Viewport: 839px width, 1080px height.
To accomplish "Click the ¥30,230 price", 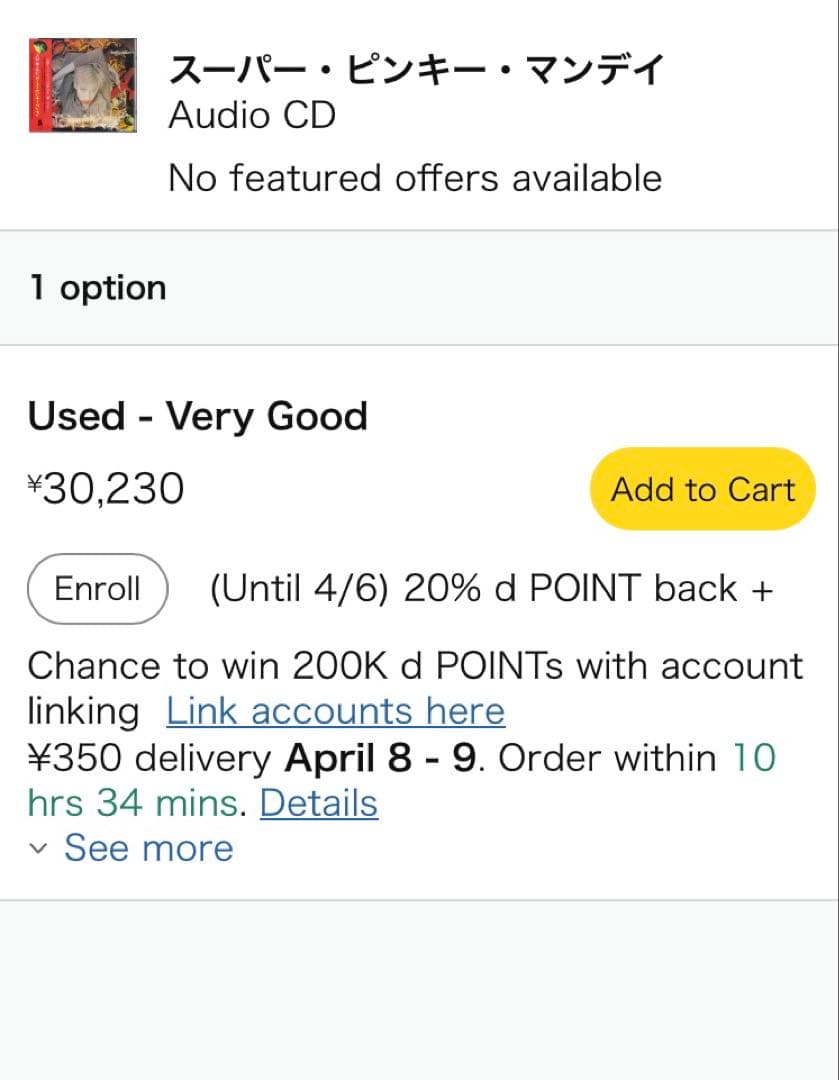I will 106,489.
